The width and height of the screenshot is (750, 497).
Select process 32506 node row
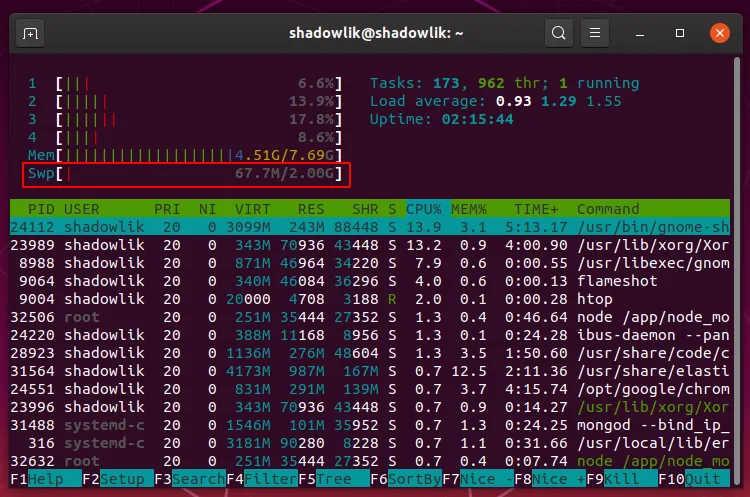[370, 317]
